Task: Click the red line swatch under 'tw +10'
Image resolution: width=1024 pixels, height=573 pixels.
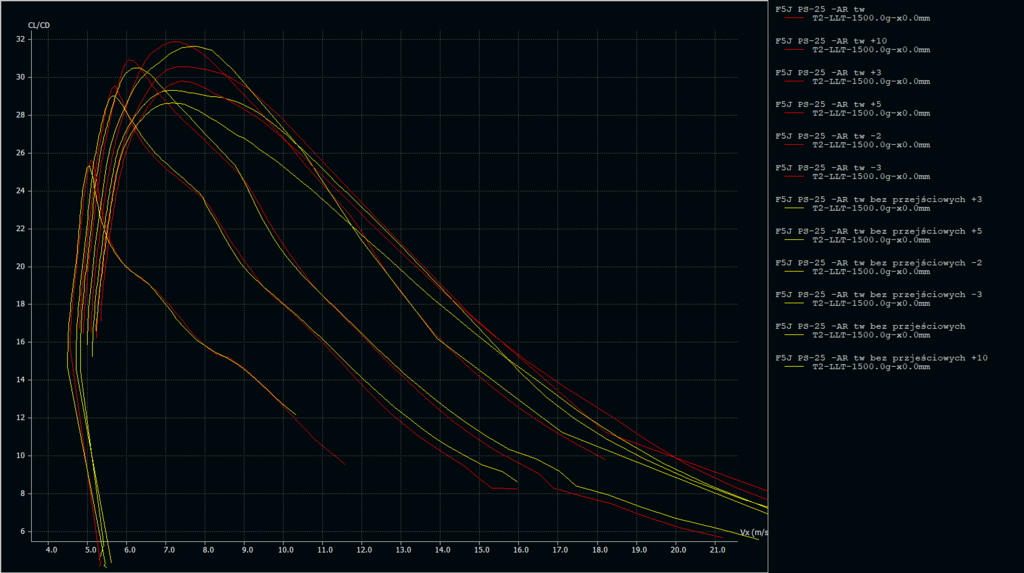Action: [x=795, y=50]
